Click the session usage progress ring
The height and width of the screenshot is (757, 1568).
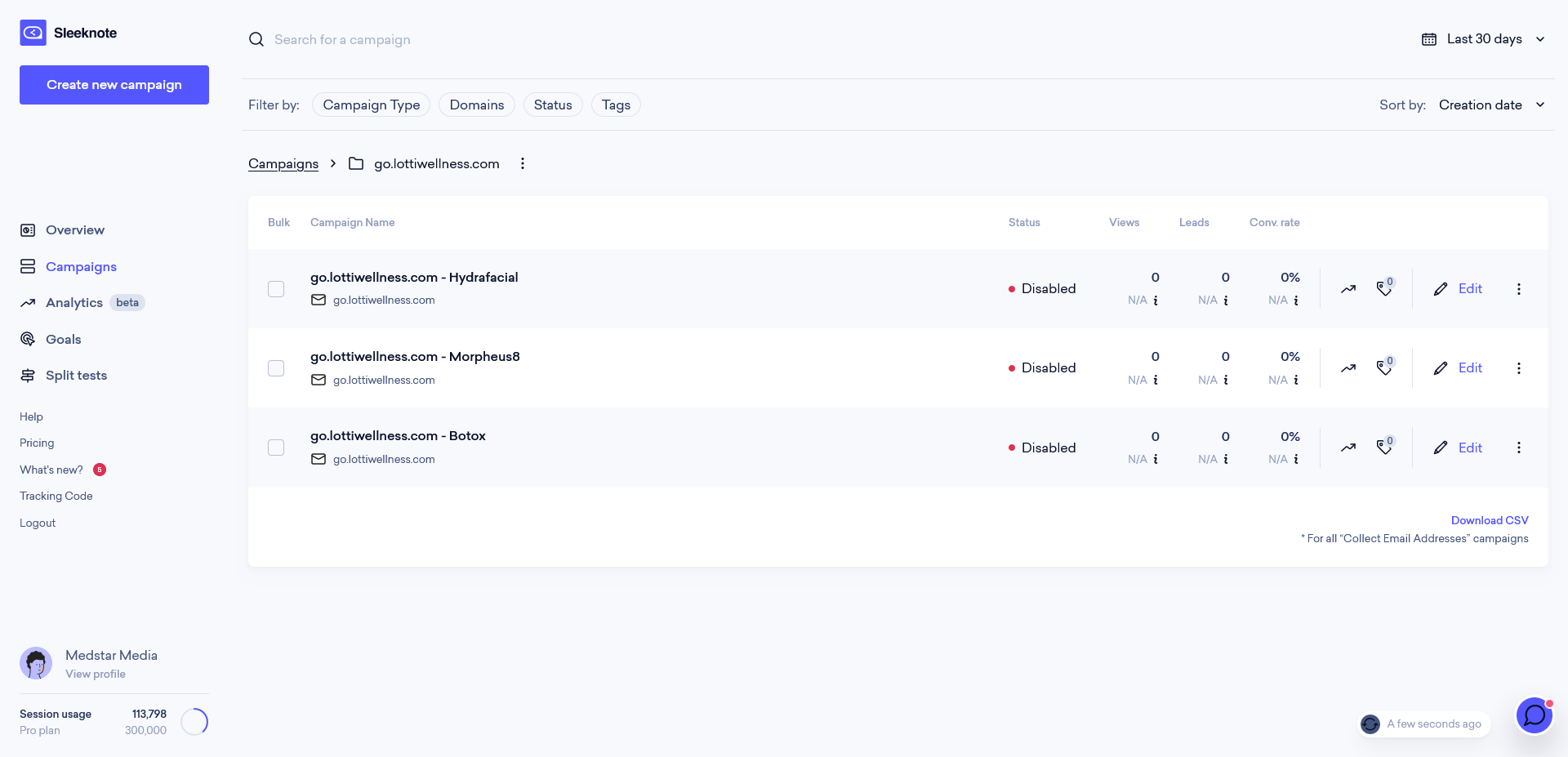194,722
